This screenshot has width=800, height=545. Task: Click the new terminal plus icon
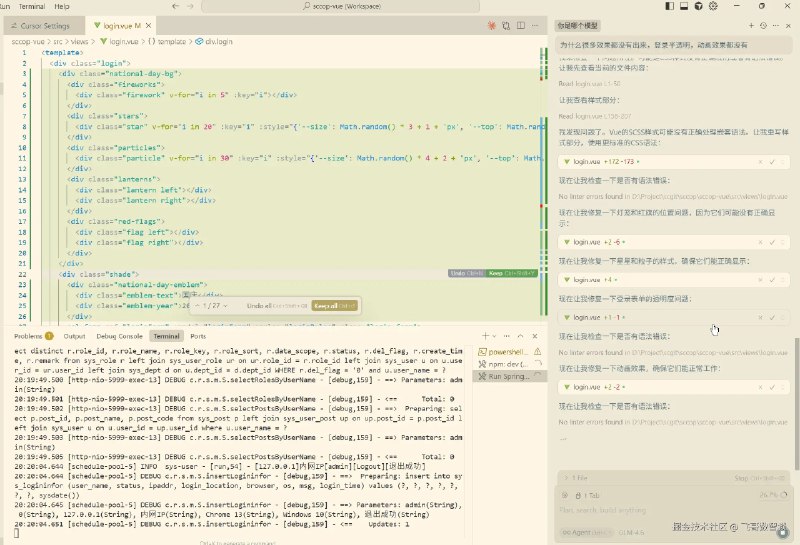pos(484,337)
